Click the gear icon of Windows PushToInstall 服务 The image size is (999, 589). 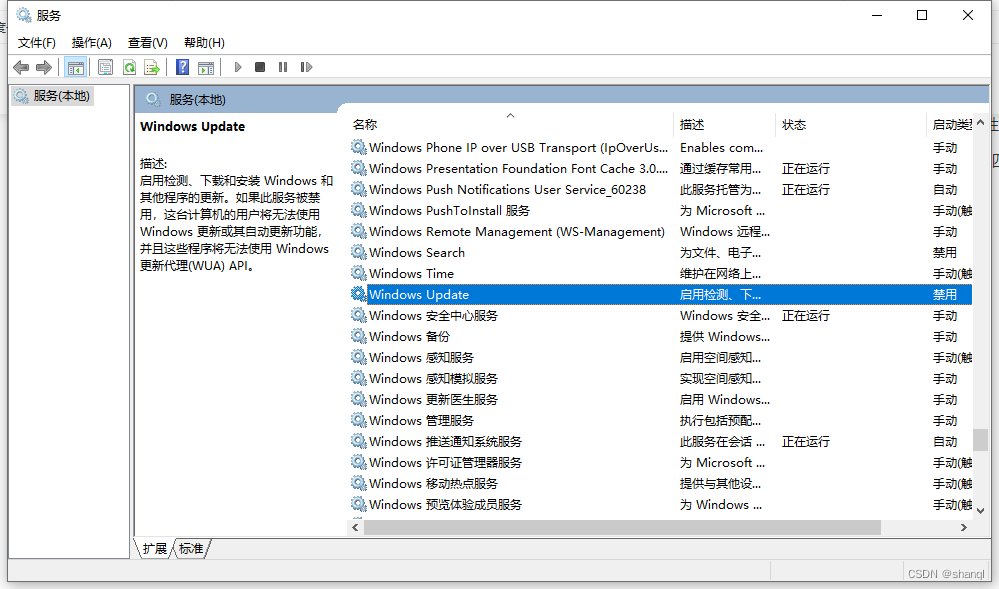359,210
